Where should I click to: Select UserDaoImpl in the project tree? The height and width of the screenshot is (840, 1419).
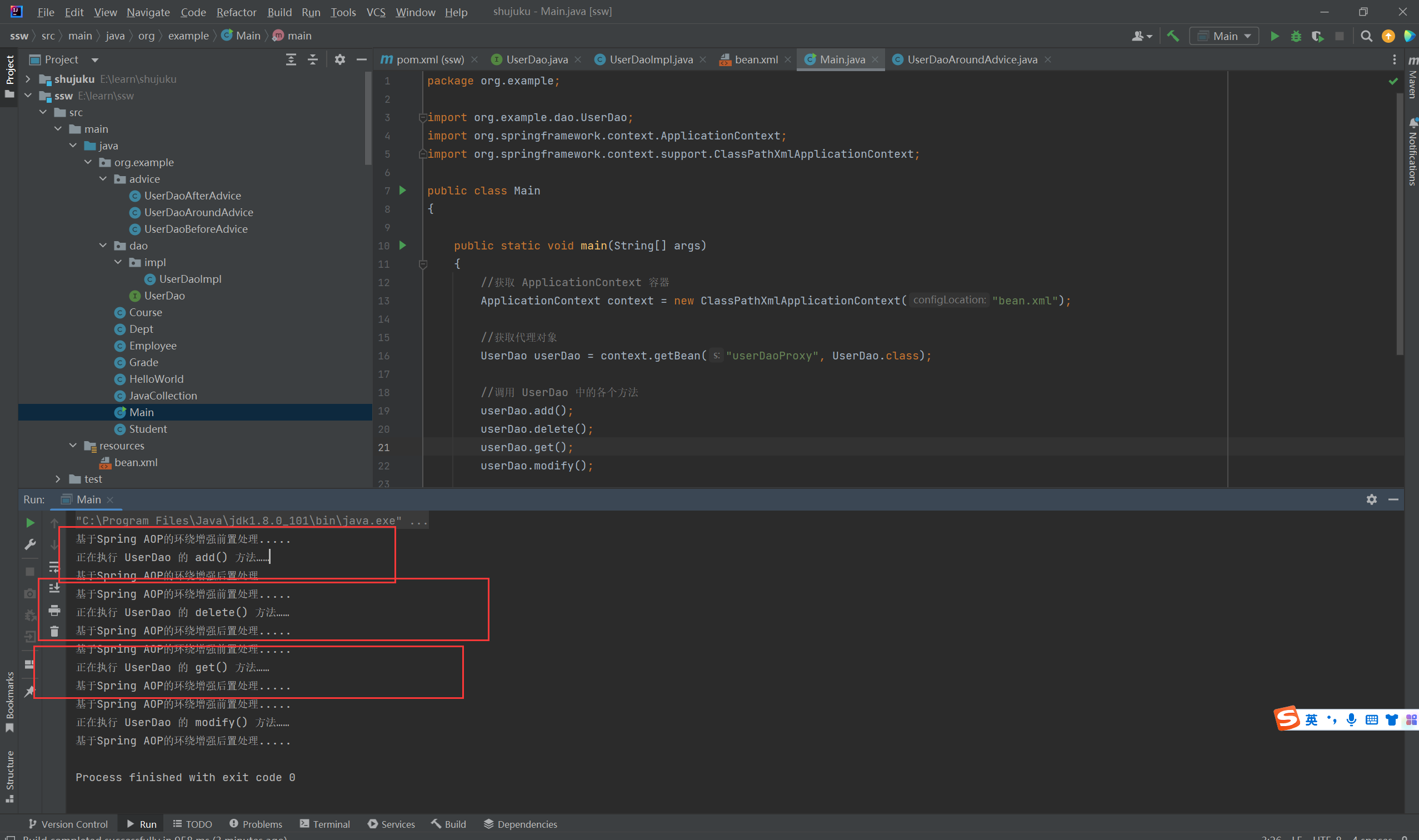click(189, 279)
